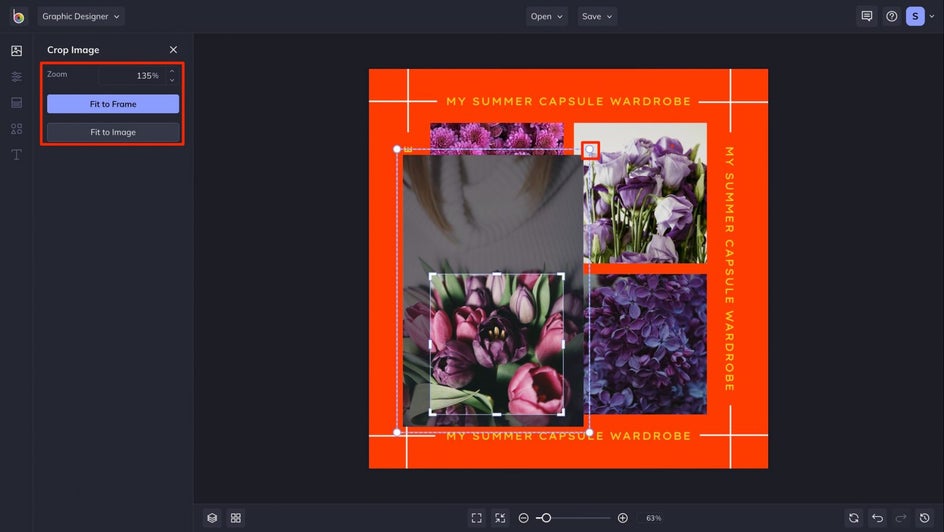The image size is (944, 532).
Task: Open the help question mark icon
Action: coord(891,16)
